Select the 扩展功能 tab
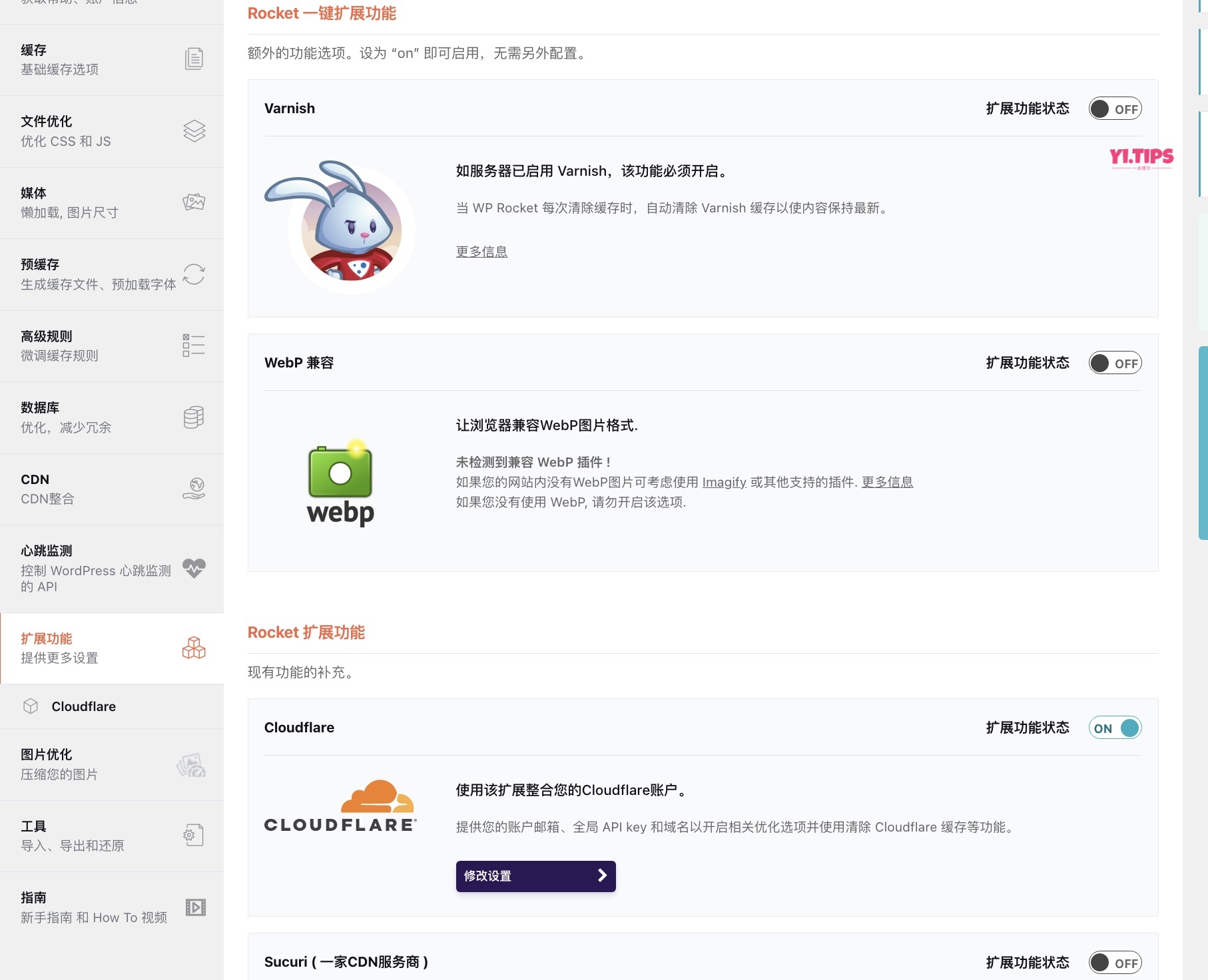This screenshot has height=980, width=1208. pos(112,648)
